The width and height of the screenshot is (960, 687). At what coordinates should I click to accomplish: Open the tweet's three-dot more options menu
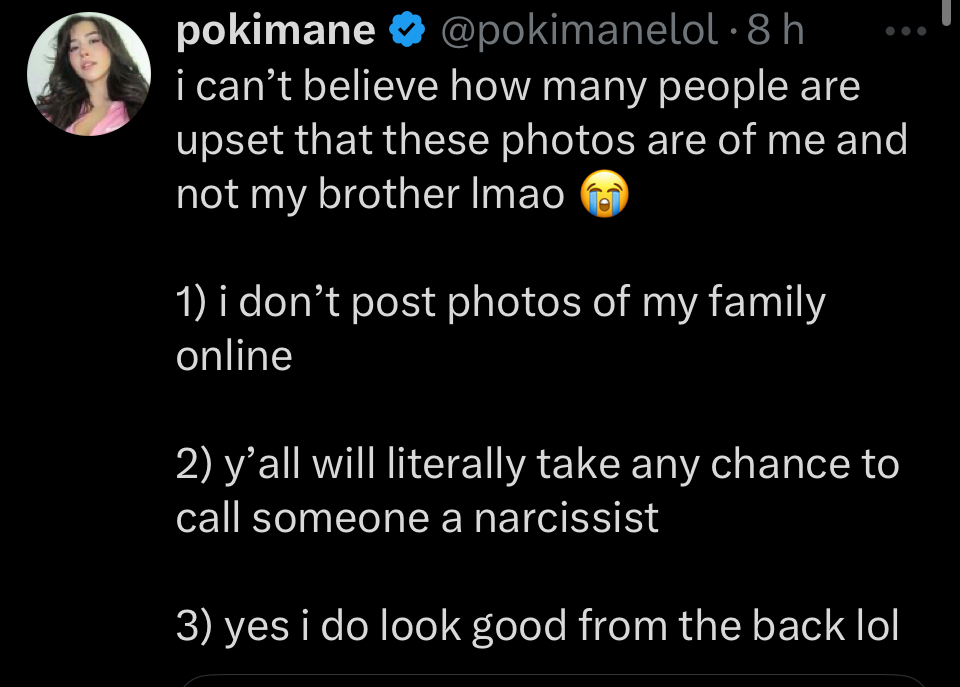pyautogui.click(x=909, y=32)
